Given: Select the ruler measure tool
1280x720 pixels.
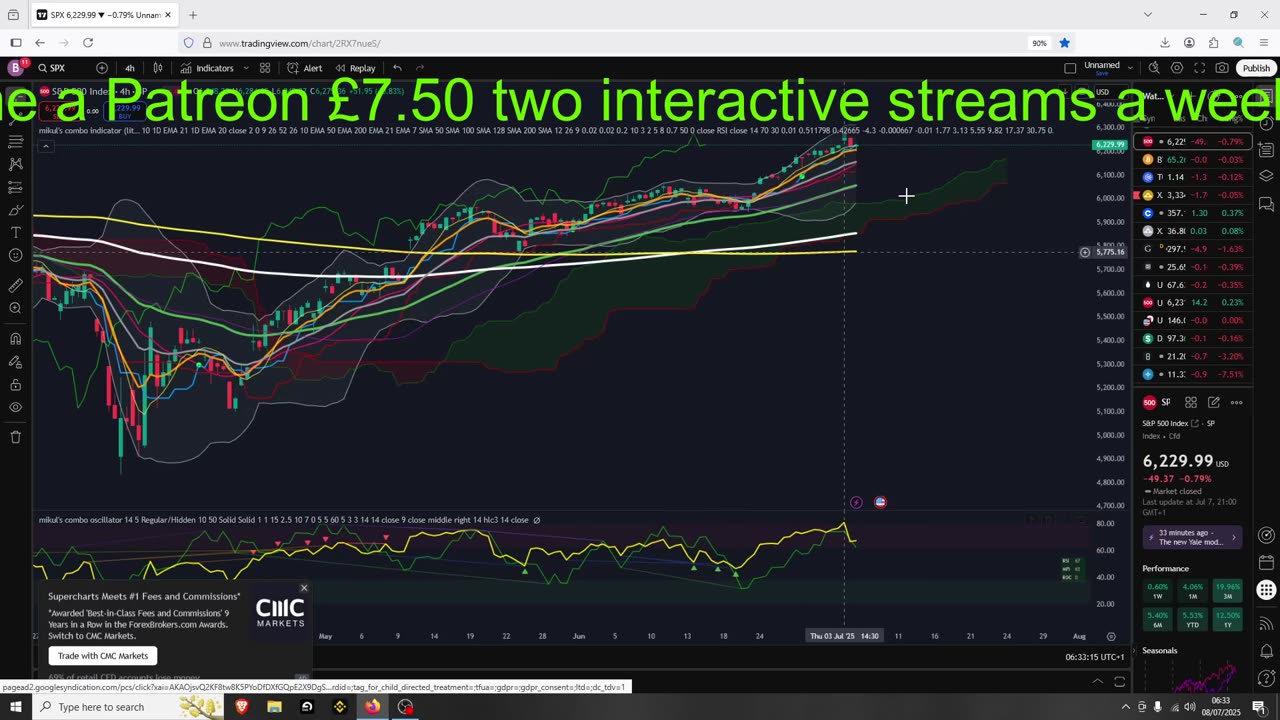Looking at the screenshot, I should point(15,285).
